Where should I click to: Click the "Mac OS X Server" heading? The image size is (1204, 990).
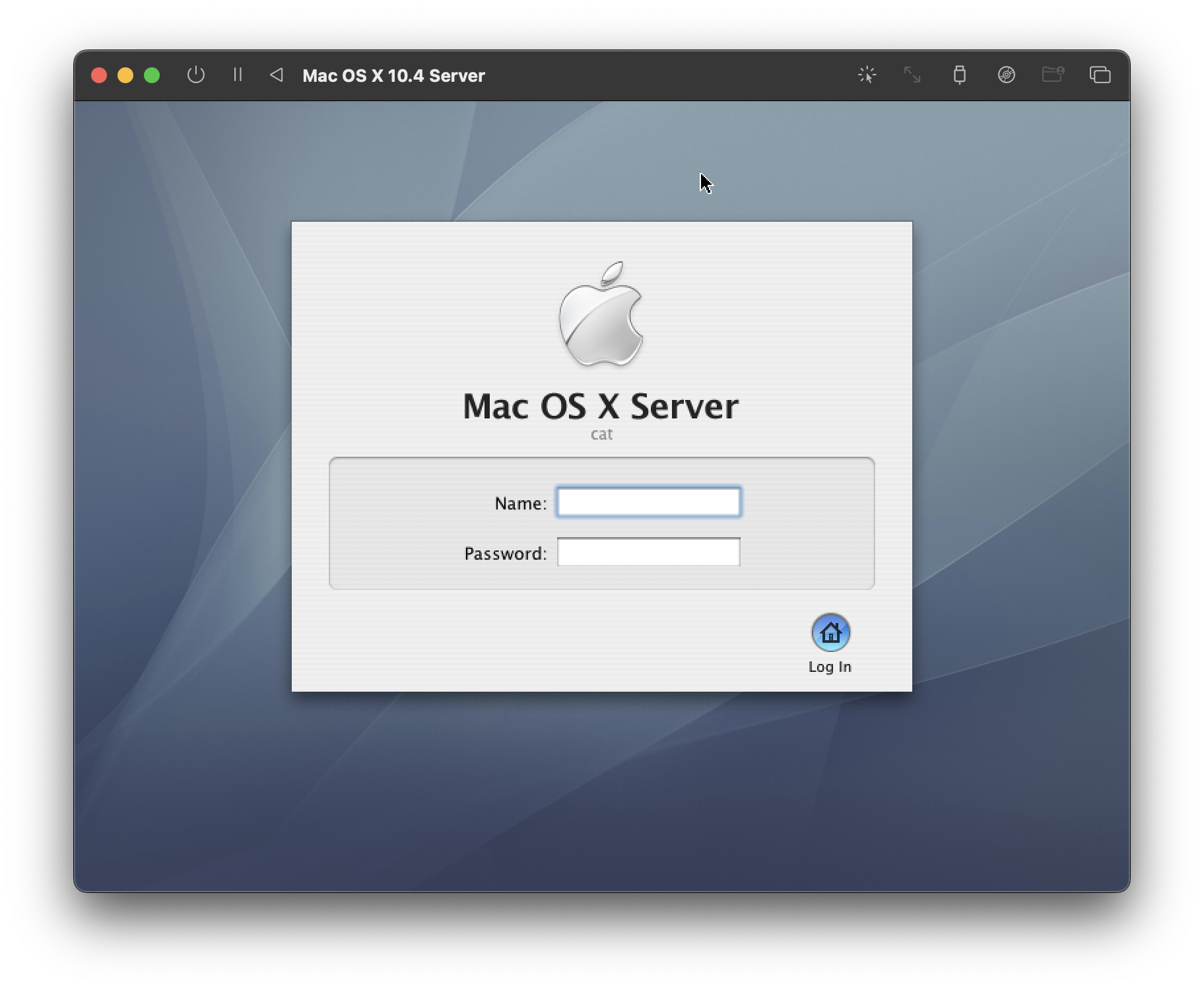[601, 406]
